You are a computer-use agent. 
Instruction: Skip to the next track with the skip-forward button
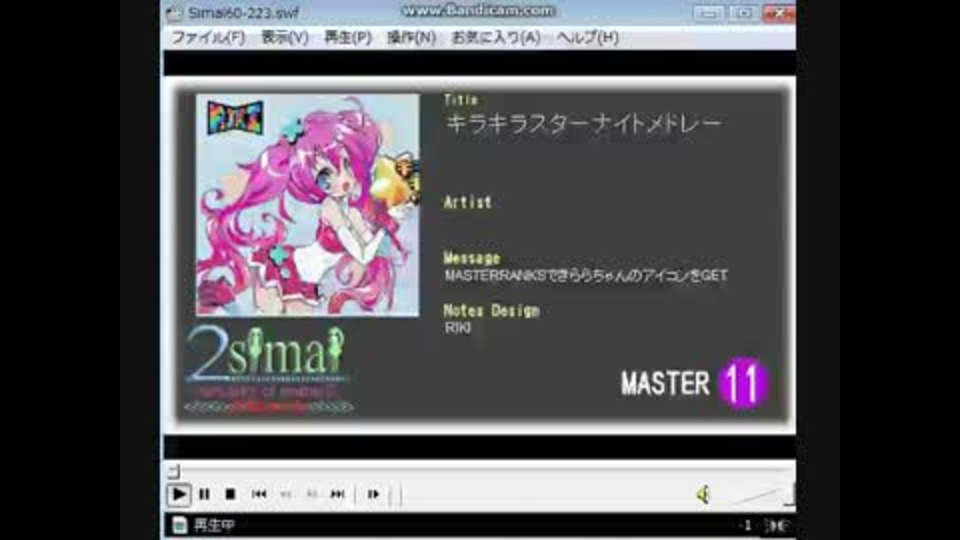pos(337,494)
